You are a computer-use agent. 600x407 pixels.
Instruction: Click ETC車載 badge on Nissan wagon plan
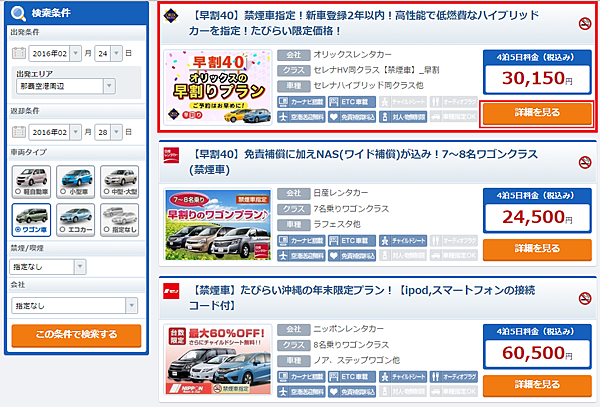(352, 241)
